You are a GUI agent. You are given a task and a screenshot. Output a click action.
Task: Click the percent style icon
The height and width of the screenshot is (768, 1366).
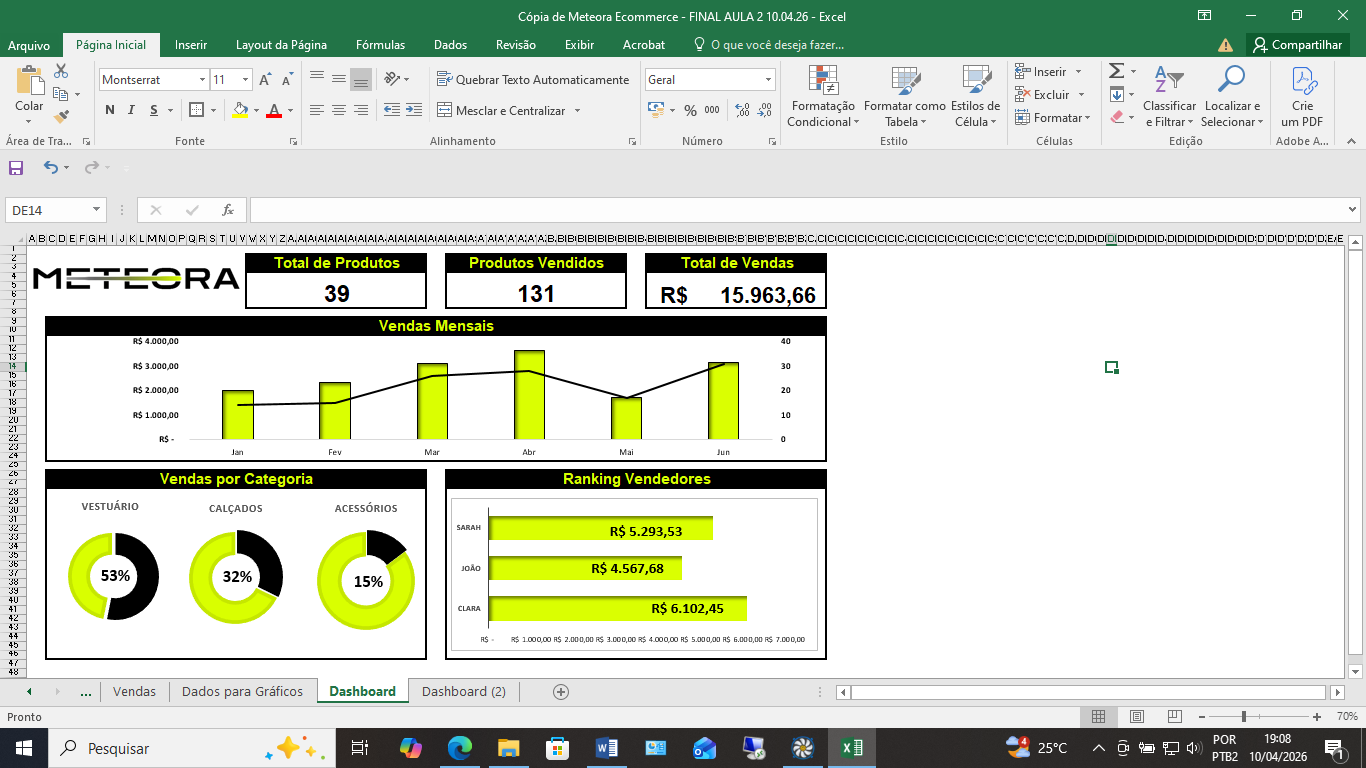690,110
